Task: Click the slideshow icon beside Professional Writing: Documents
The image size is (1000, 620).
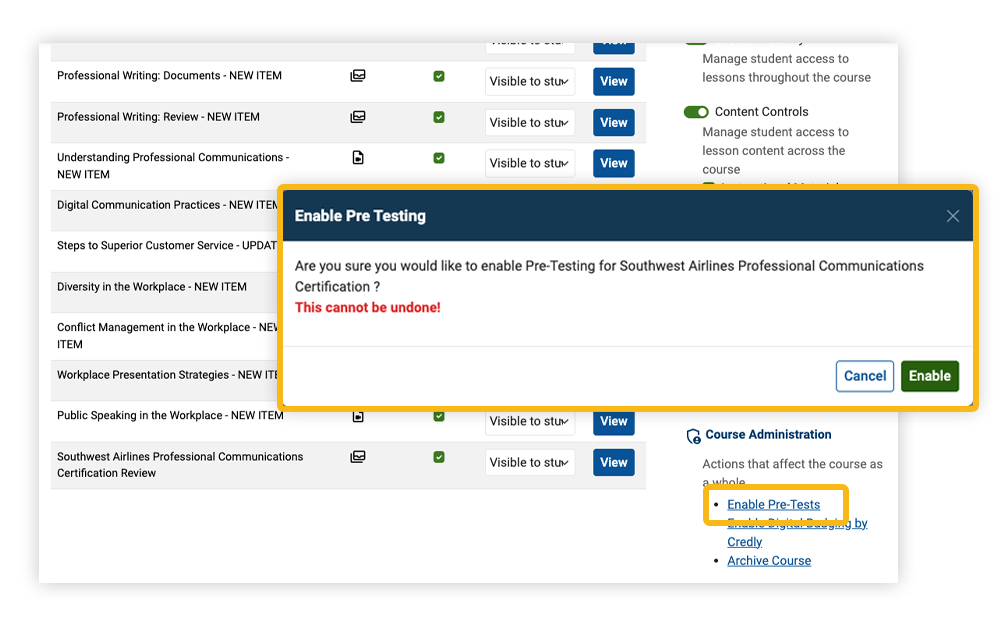Action: click(357, 75)
